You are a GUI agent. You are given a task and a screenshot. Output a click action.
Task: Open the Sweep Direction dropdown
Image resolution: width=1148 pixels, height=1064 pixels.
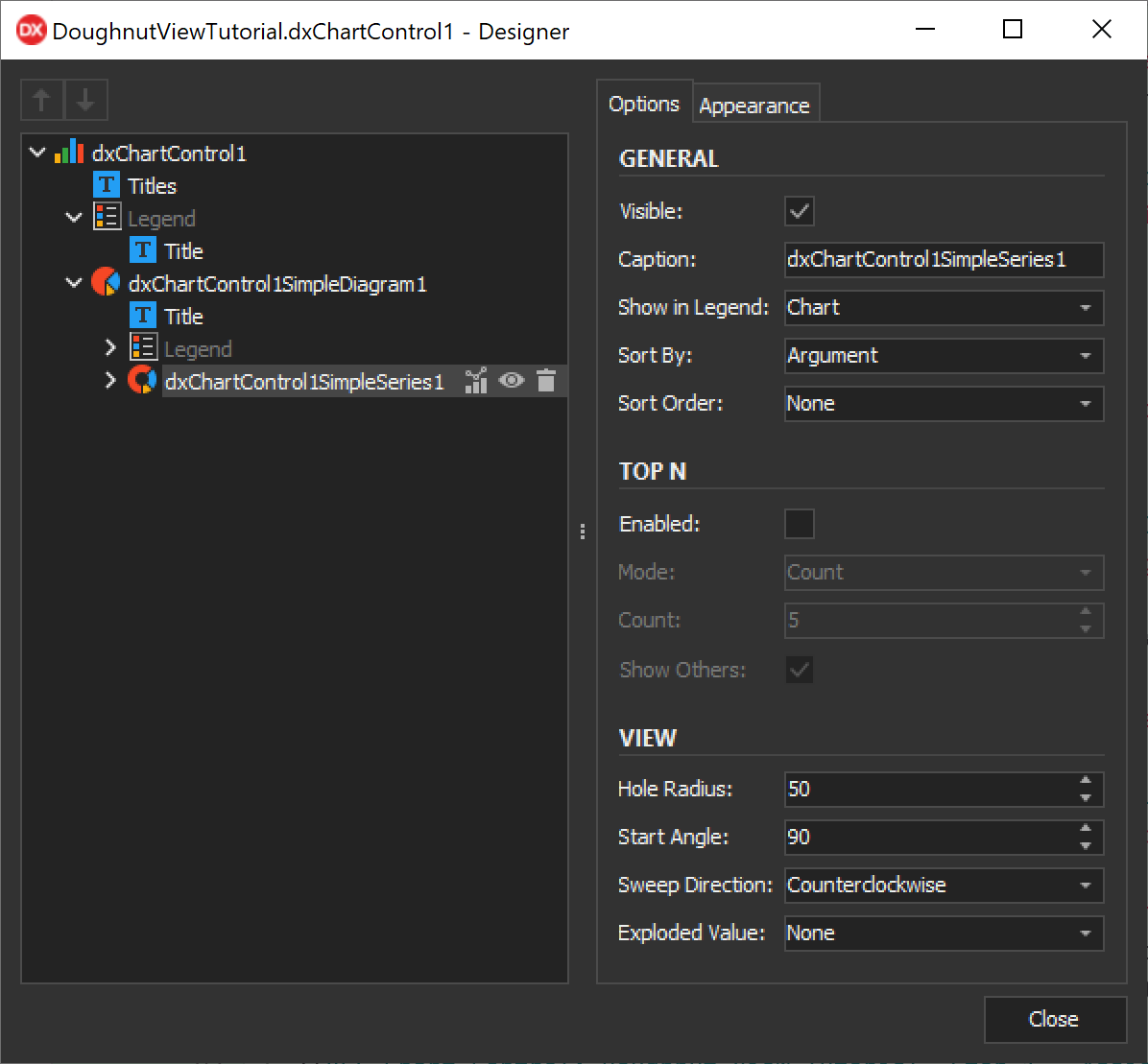coord(1085,886)
